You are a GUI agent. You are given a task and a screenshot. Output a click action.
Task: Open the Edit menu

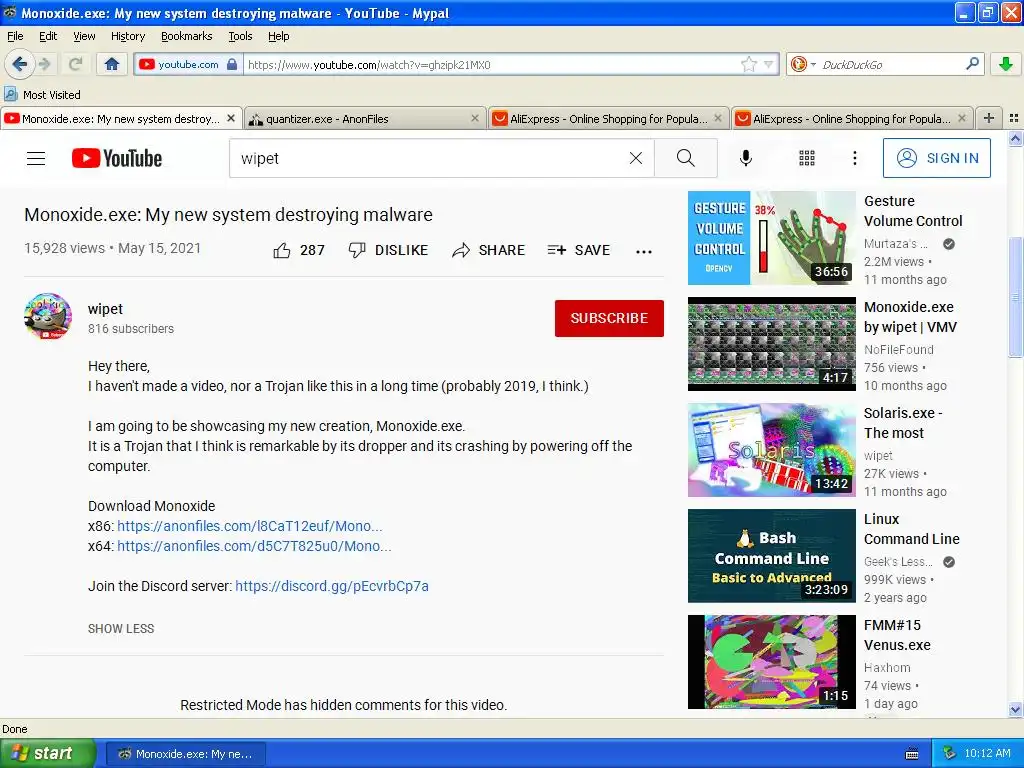48,36
